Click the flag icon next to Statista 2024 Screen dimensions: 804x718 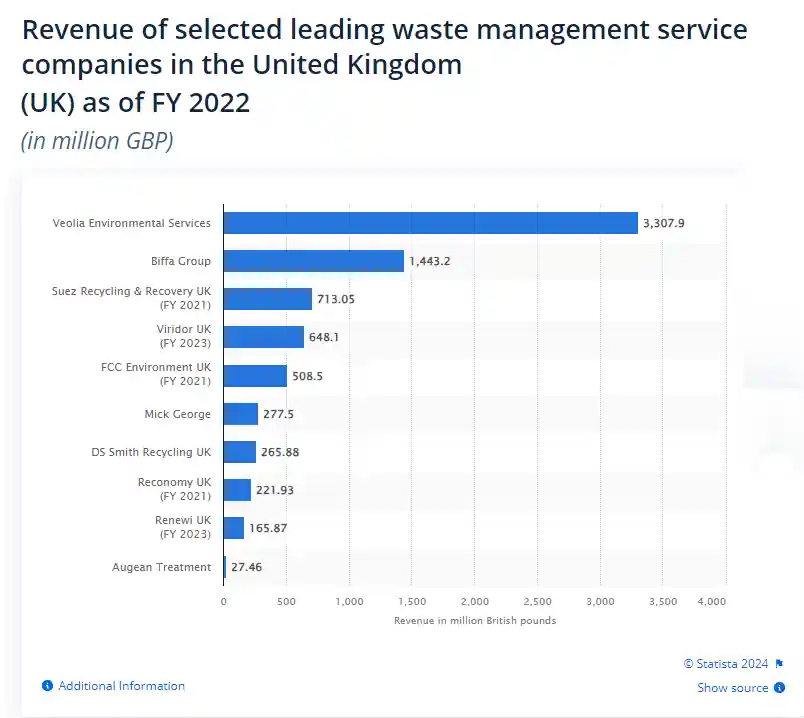click(779, 663)
